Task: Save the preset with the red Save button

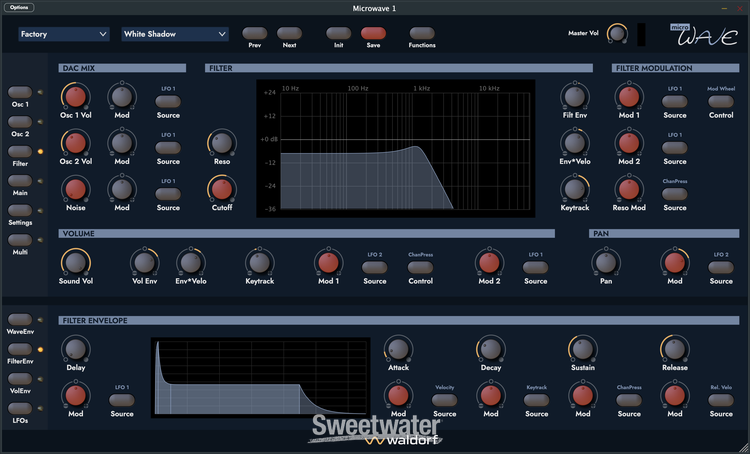Action: [x=374, y=33]
